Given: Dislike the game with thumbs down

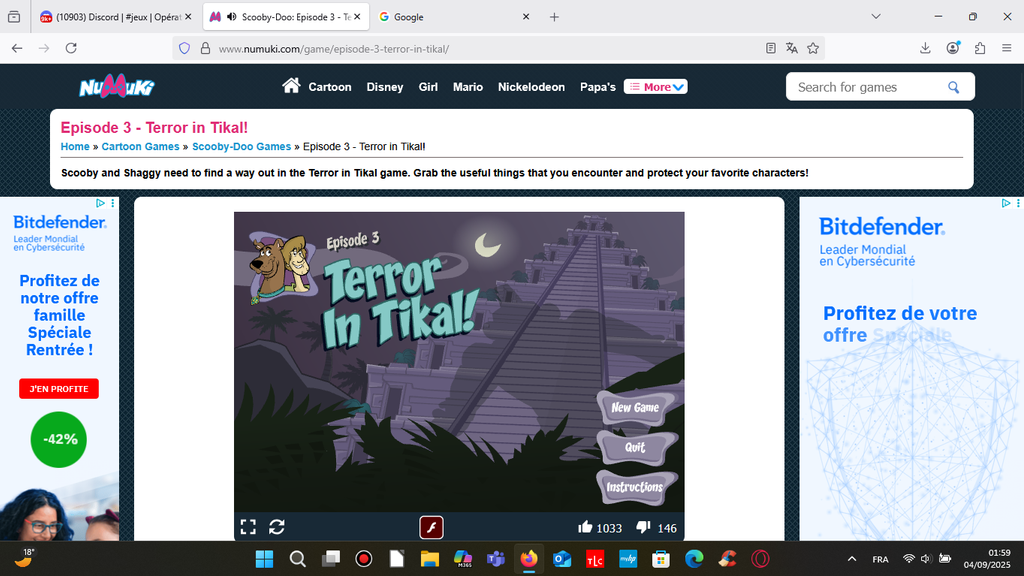Looking at the screenshot, I should pyautogui.click(x=644, y=527).
